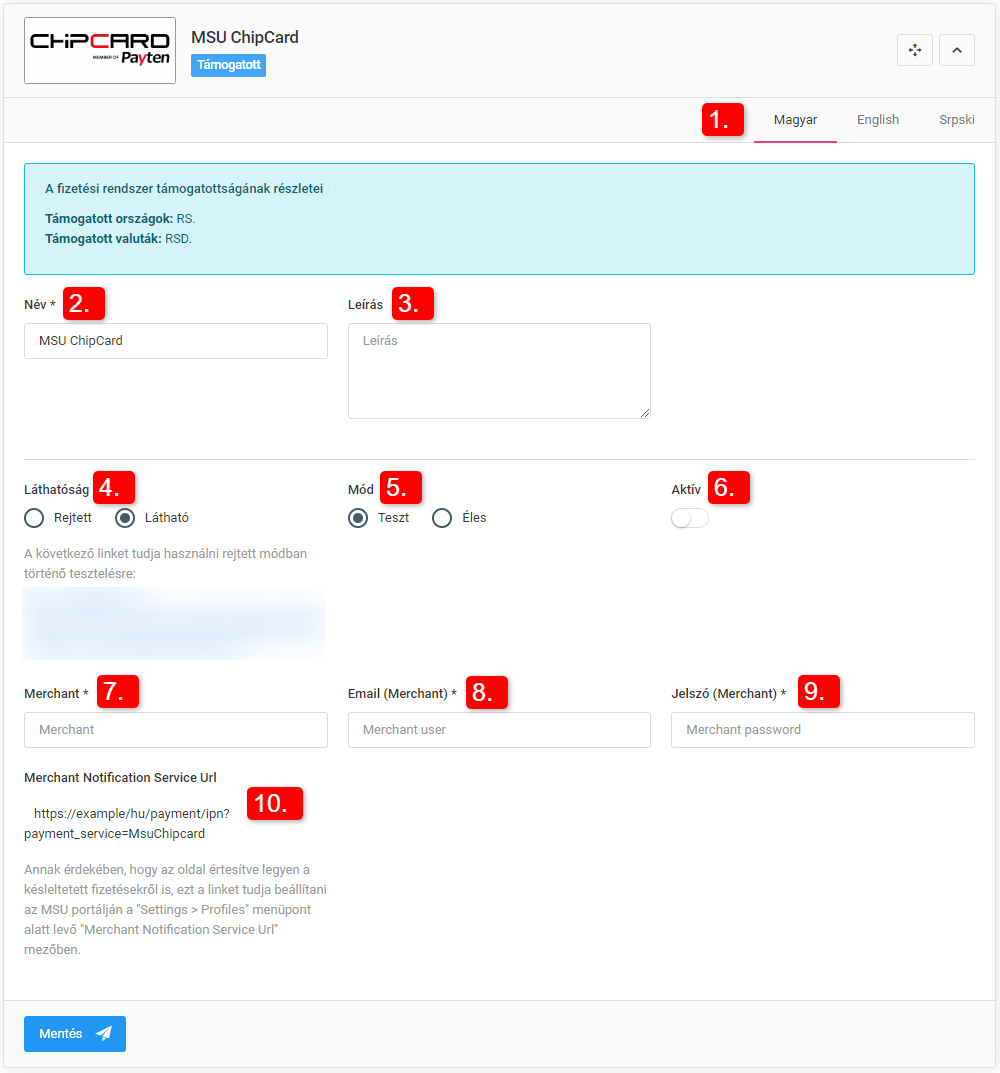
Task: Click the Támogatott status badge
Action: point(228,66)
